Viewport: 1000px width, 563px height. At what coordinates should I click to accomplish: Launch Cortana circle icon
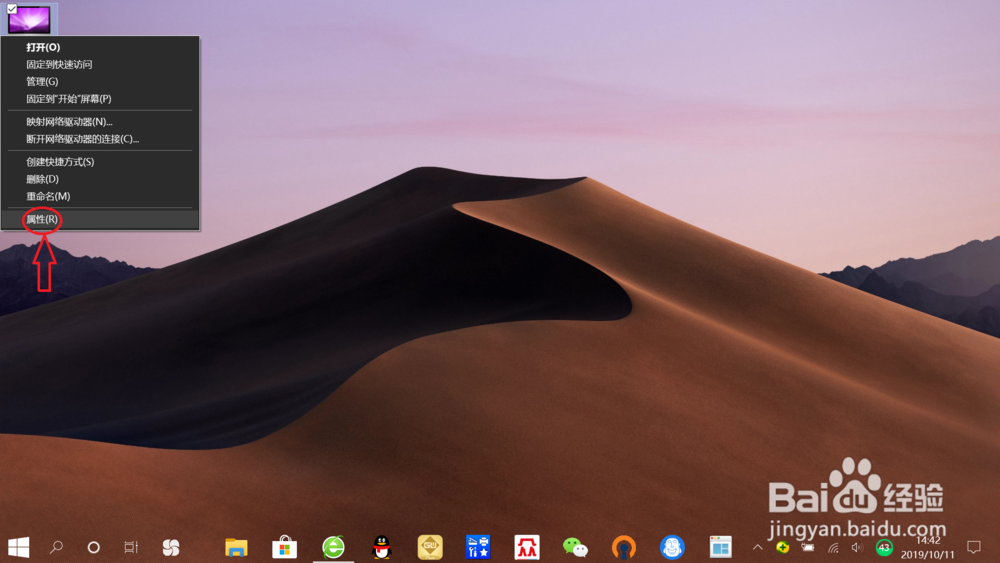94,547
